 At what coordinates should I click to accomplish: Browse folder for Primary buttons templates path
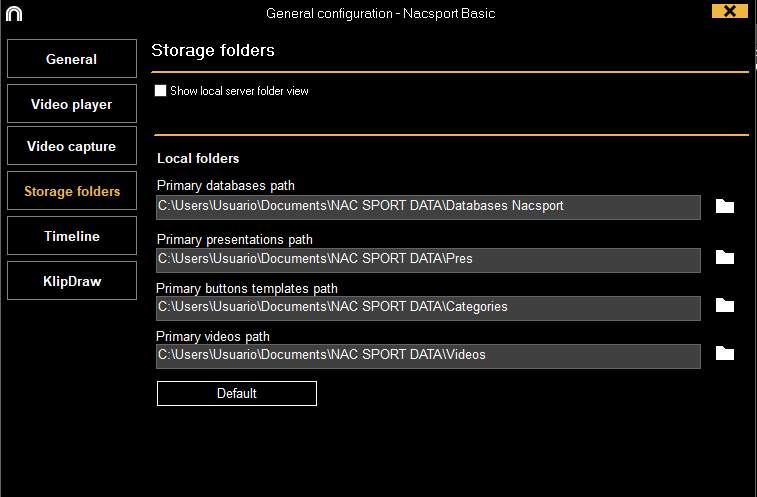(725, 305)
